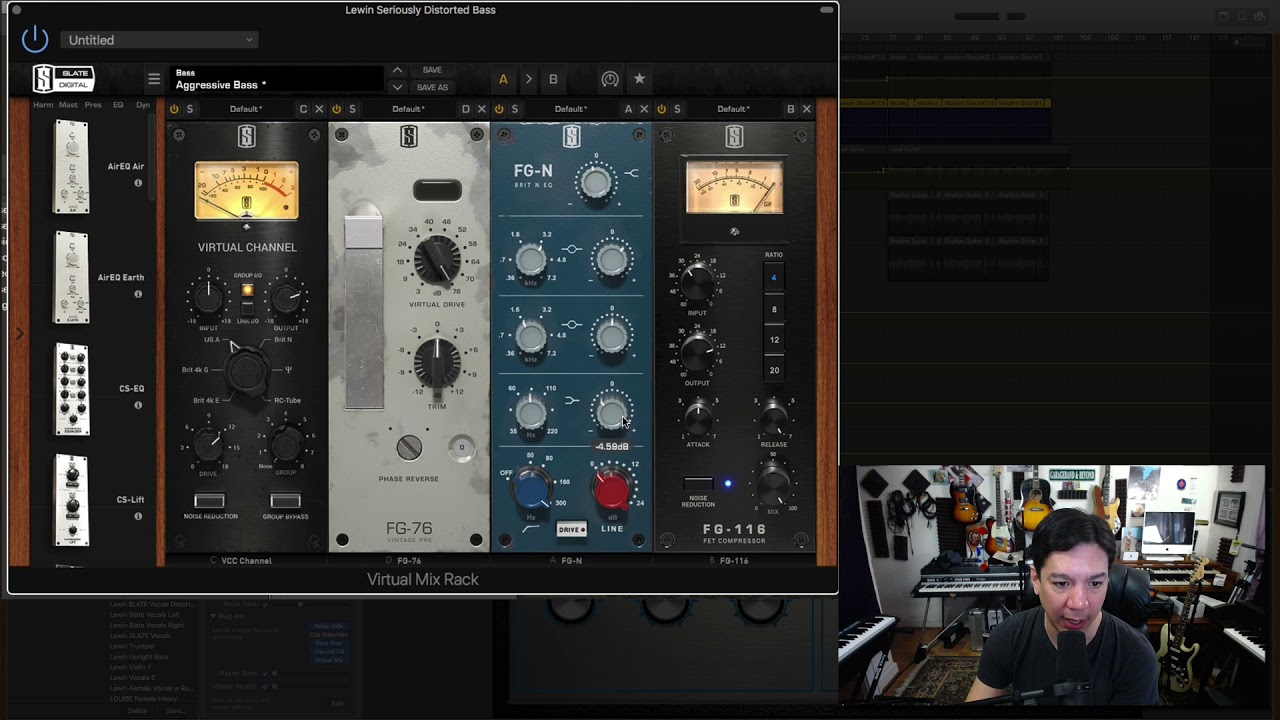Screen dimensions: 1280x720
Task: Click the Slate Digital logo
Action: [x=64, y=79]
